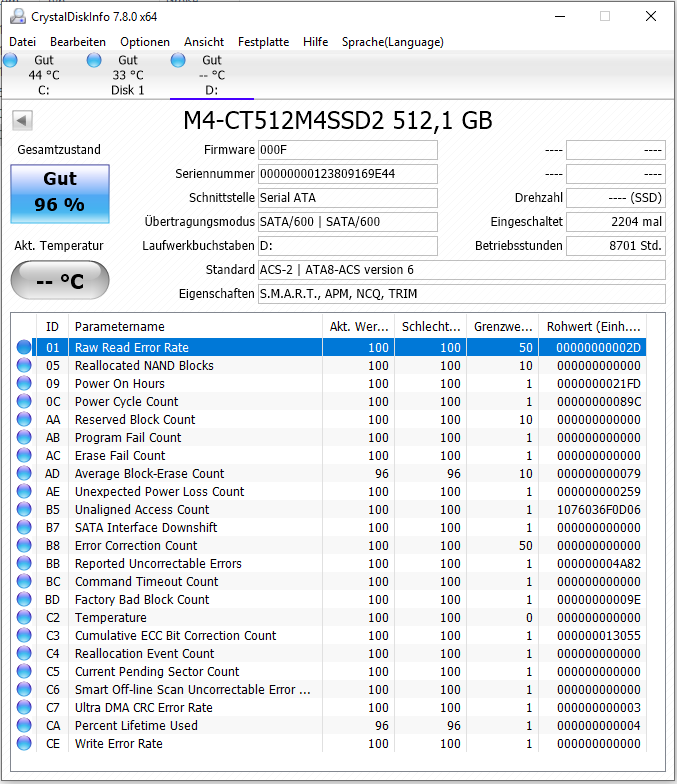Image resolution: width=677 pixels, height=784 pixels.
Task: Select the Average Block-Erase Count parameter name
Action: coord(150,474)
